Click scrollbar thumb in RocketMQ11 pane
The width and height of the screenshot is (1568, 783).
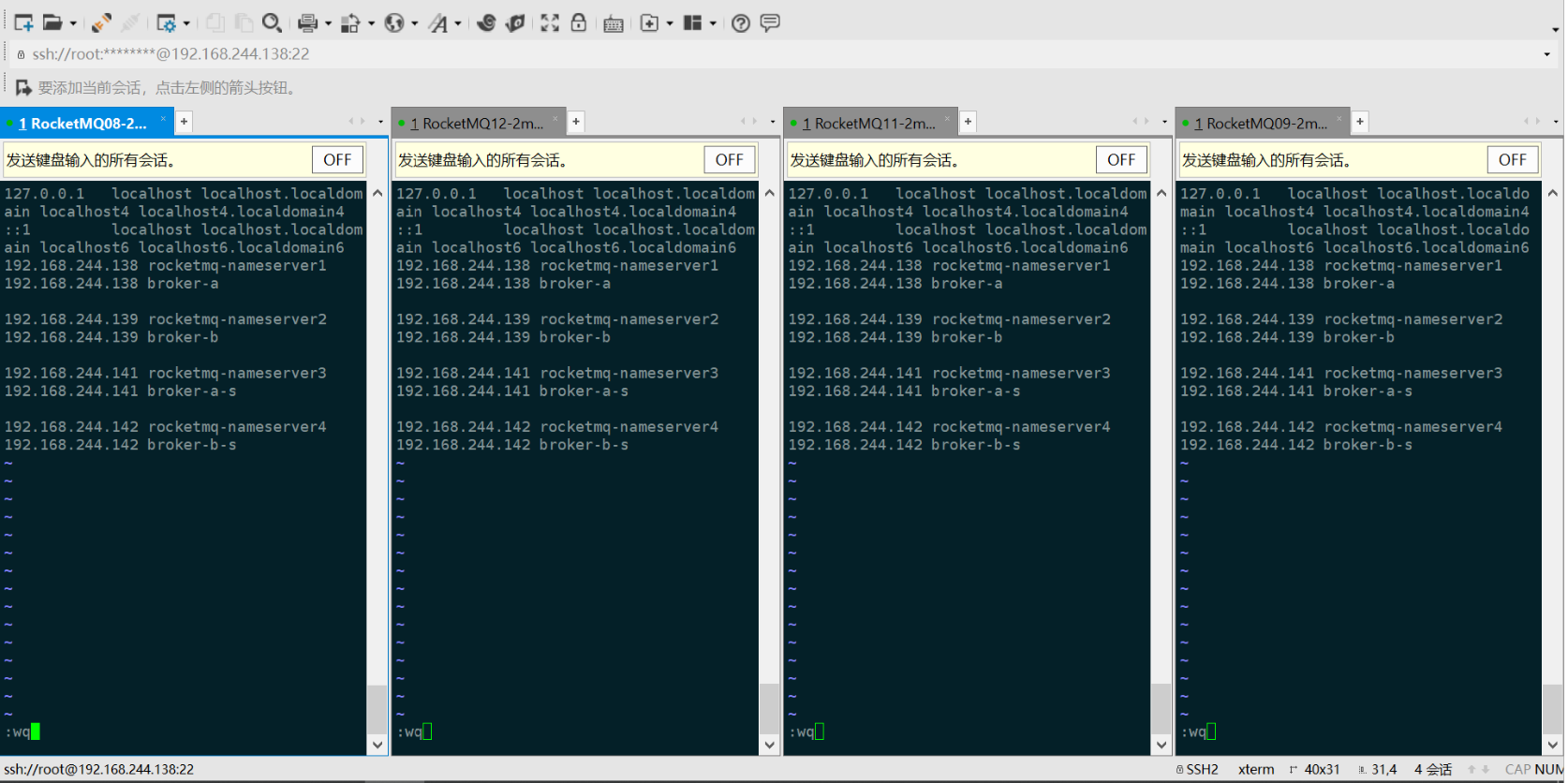click(x=1161, y=709)
